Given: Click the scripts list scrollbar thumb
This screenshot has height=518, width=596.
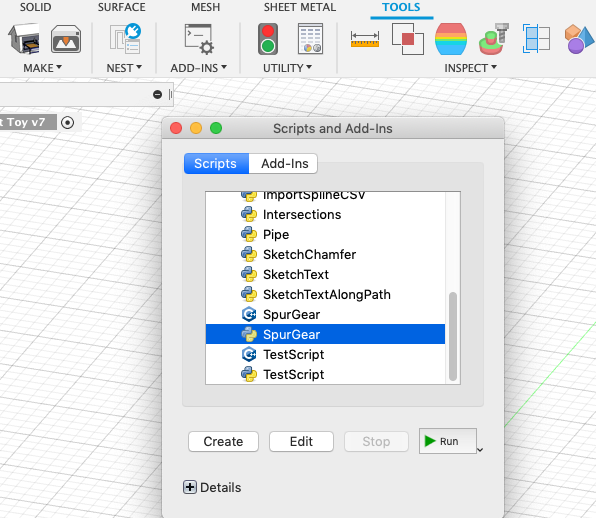Looking at the screenshot, I should [x=453, y=336].
